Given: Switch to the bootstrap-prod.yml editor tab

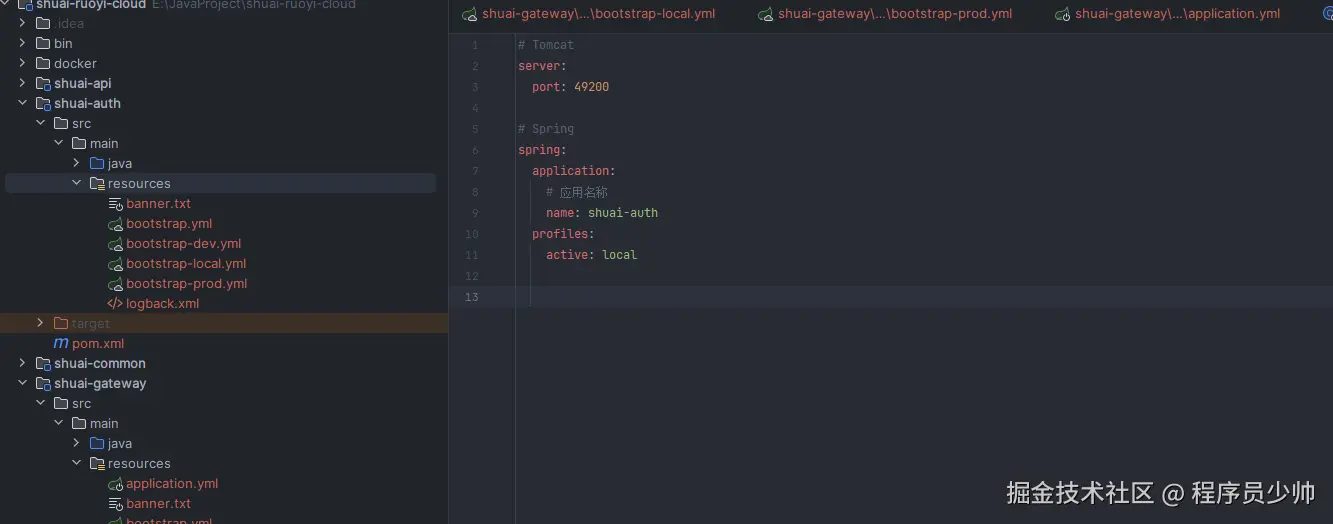Looking at the screenshot, I should 894,14.
